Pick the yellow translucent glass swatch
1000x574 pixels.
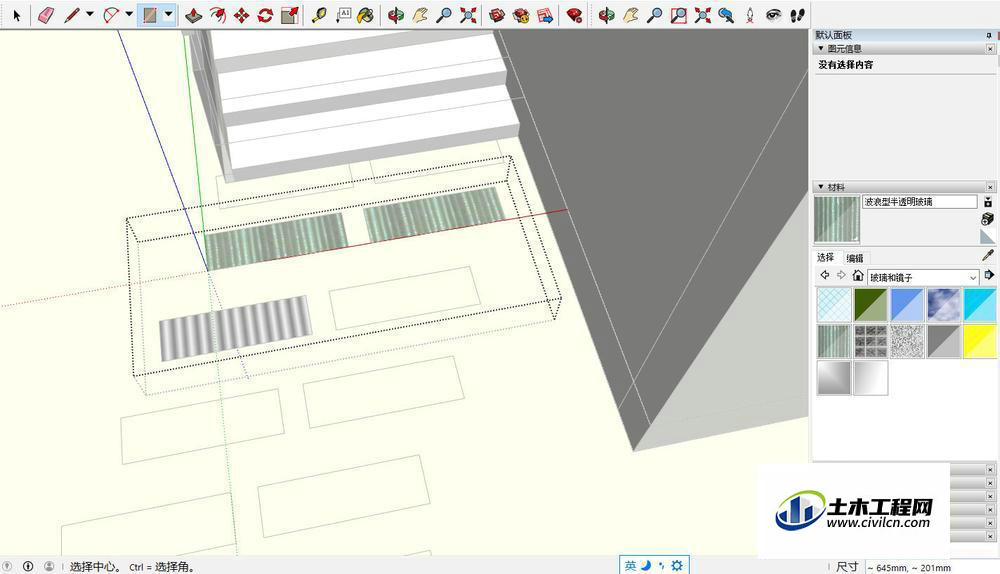tap(980, 341)
